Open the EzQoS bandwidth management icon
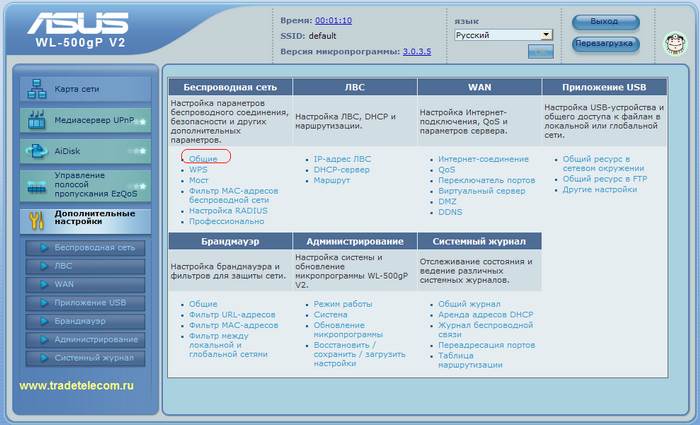The image size is (700, 425). coord(36,183)
